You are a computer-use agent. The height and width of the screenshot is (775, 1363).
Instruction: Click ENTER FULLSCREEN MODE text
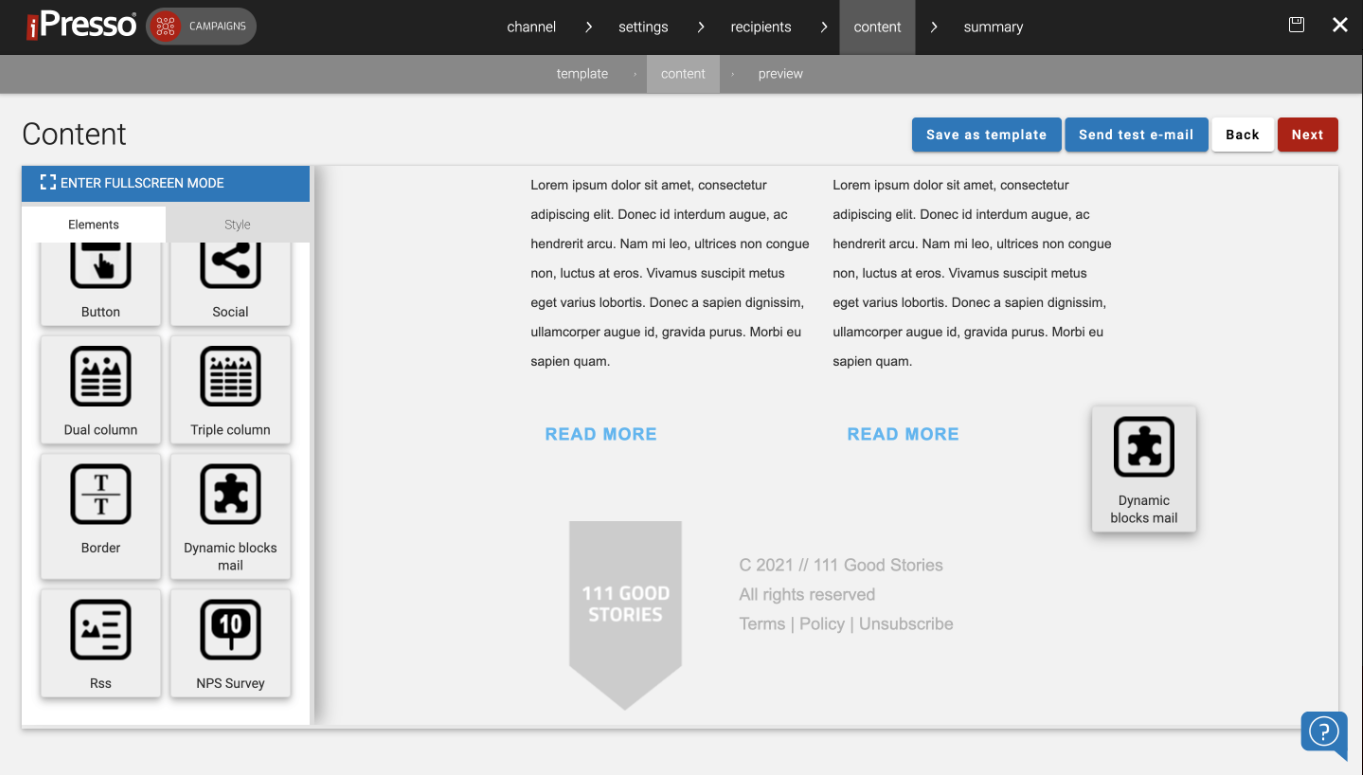click(142, 183)
